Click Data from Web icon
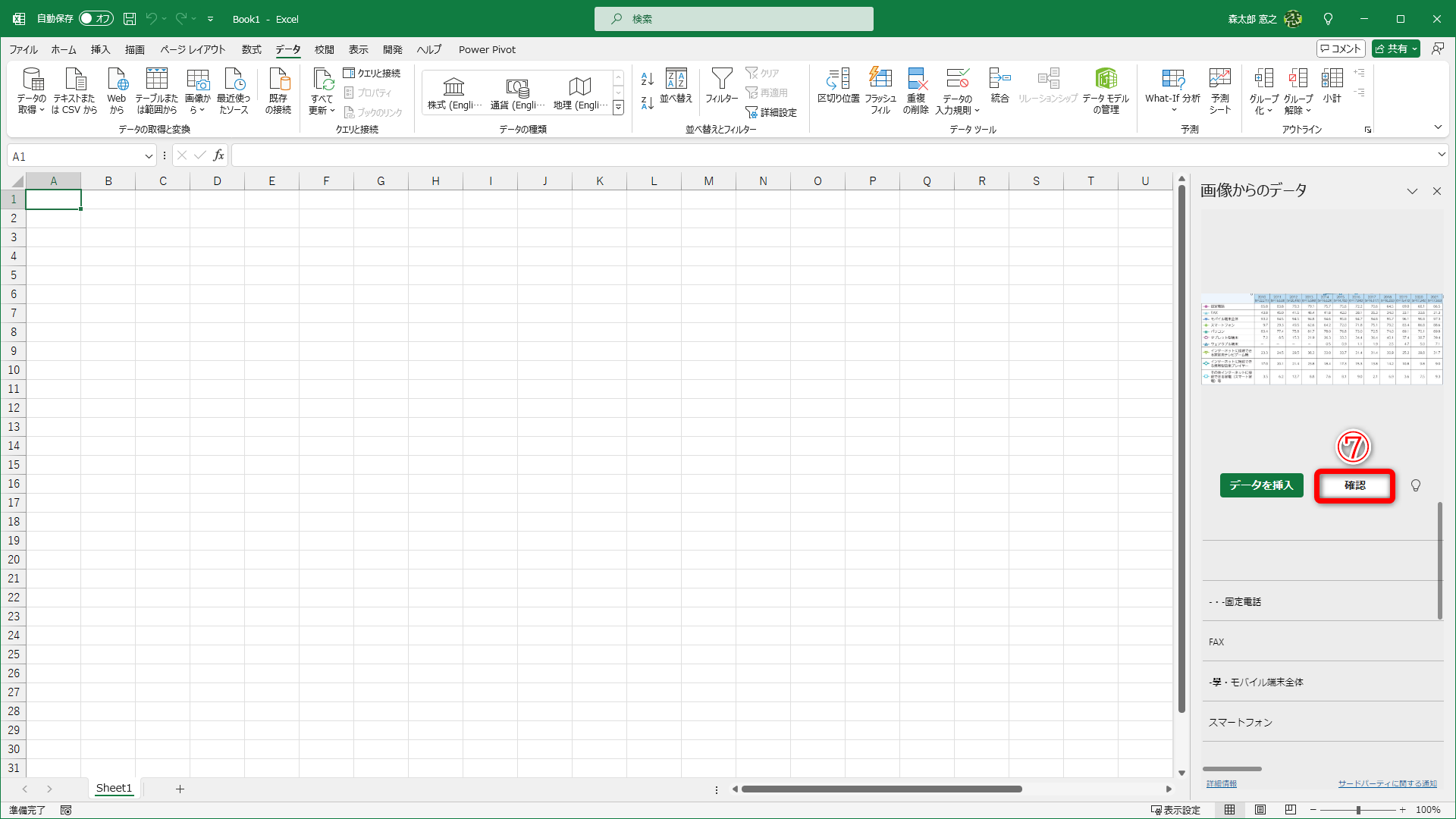 click(117, 80)
